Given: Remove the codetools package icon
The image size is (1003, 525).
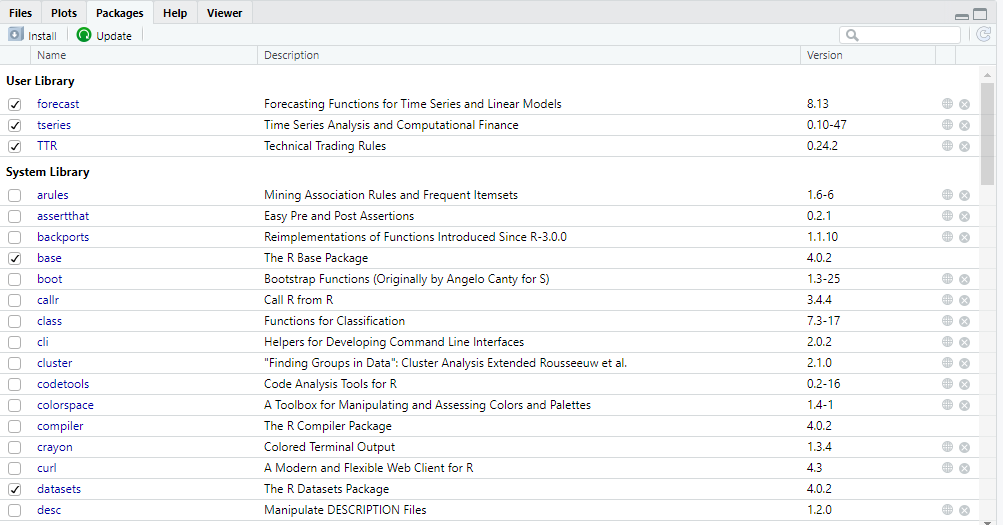Looking at the screenshot, I should pos(965,384).
